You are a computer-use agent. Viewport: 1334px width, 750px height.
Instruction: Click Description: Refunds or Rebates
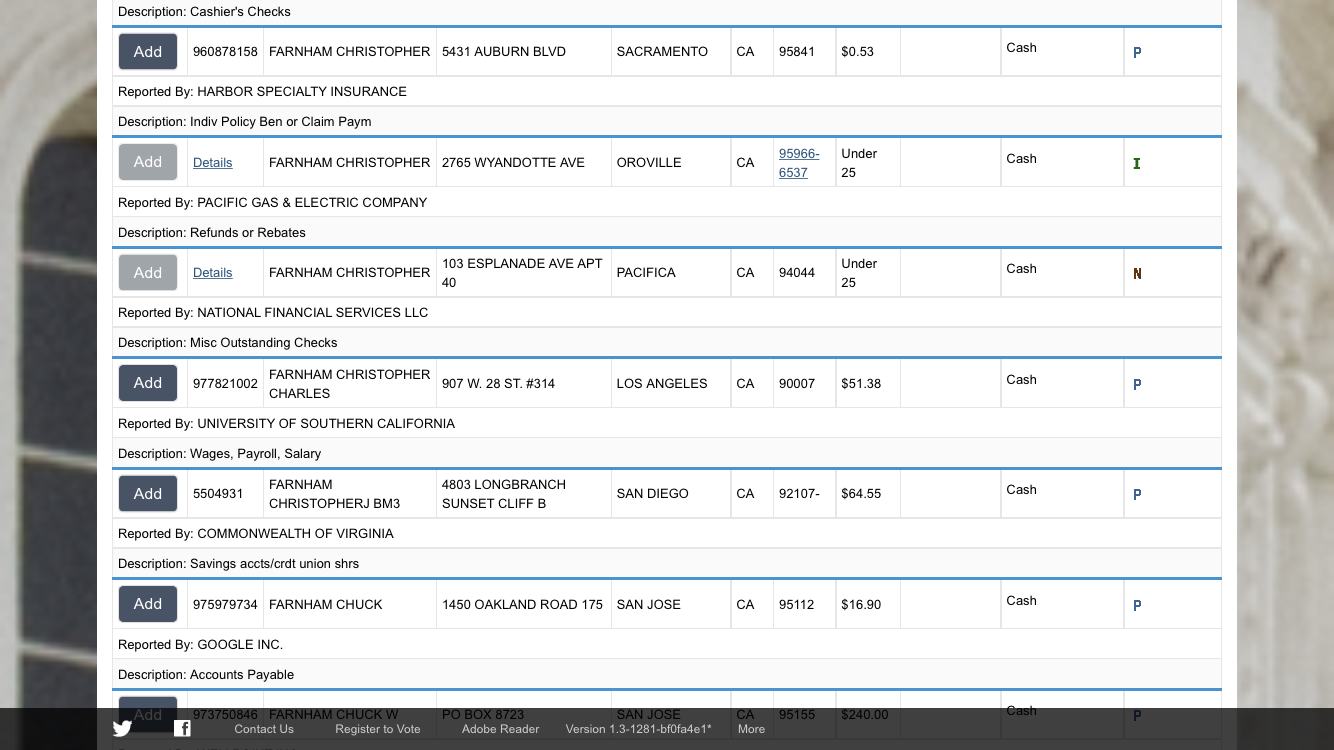pyautogui.click(x=212, y=232)
